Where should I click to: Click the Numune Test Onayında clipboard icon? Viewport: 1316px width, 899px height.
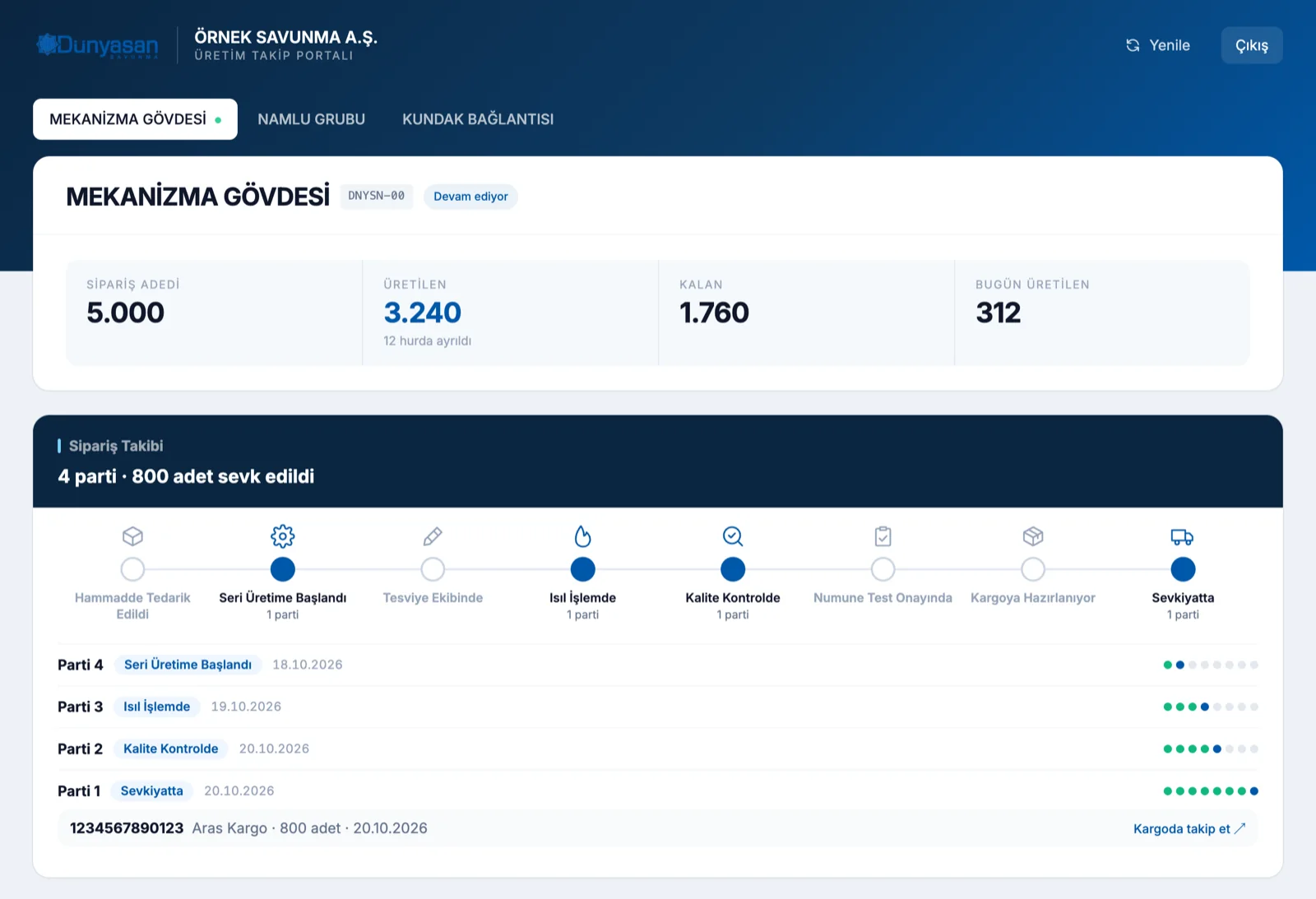[x=883, y=536]
